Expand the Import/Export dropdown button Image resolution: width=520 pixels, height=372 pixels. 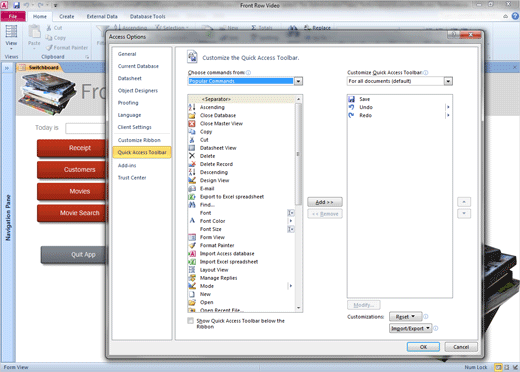[x=410, y=328]
